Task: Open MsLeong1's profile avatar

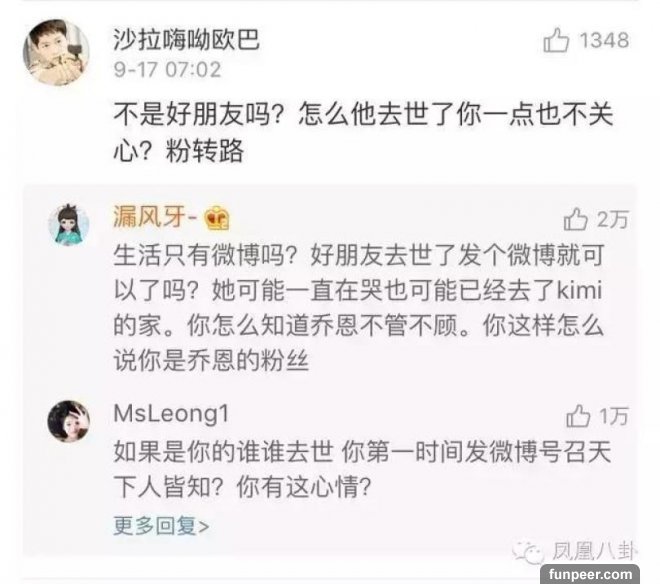Action: pyautogui.click(x=69, y=421)
